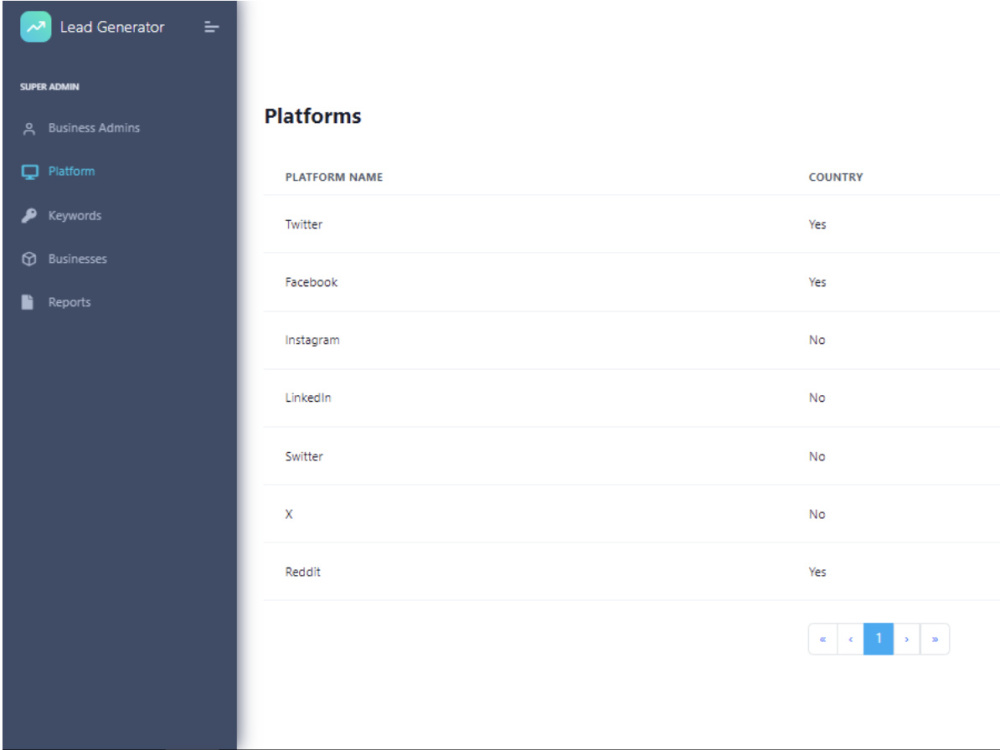Select the Switter platform row
Screen dimensions: 1000x750
tap(631, 457)
